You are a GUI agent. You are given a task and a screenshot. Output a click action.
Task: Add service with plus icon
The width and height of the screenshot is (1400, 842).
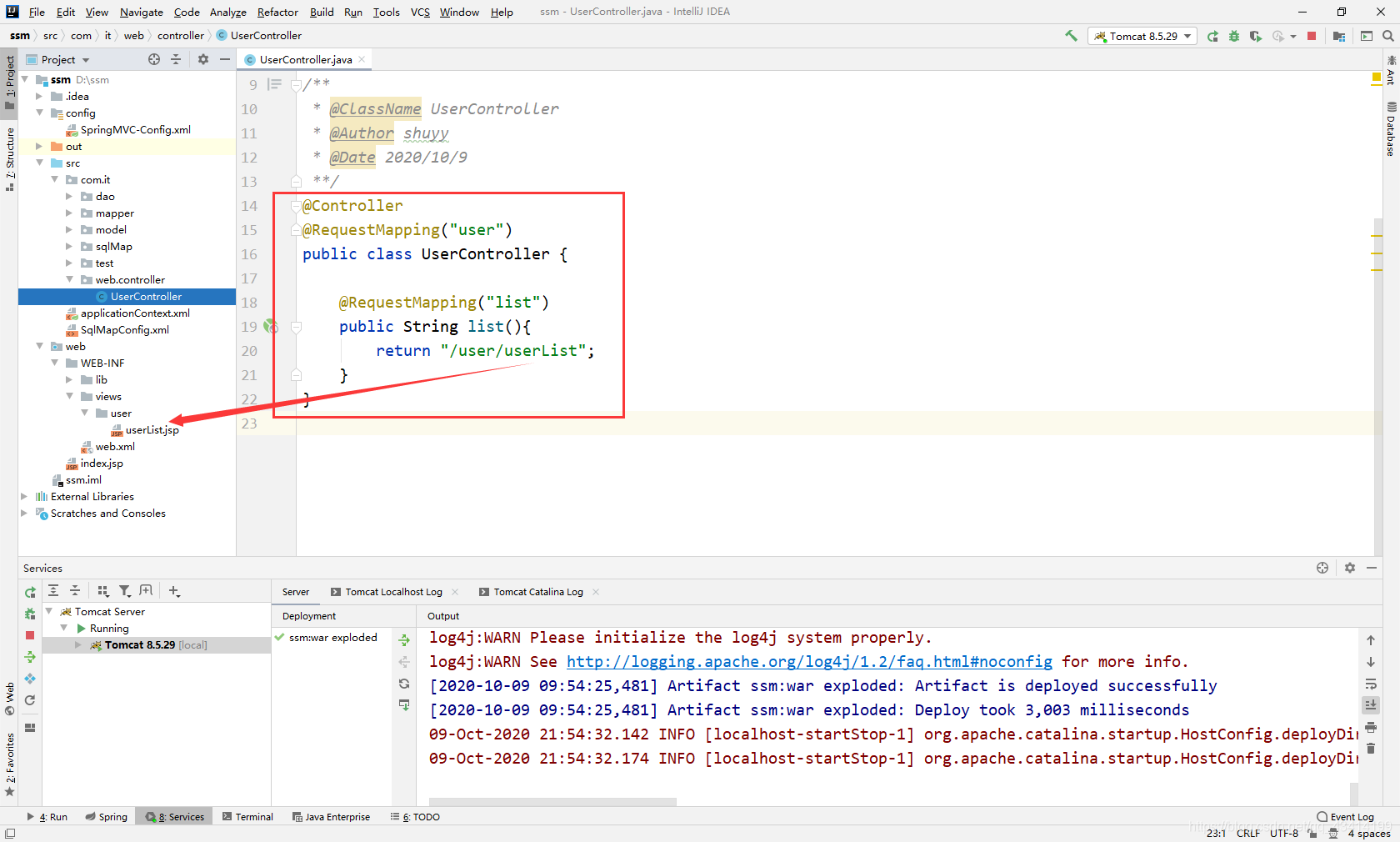[x=174, y=590]
